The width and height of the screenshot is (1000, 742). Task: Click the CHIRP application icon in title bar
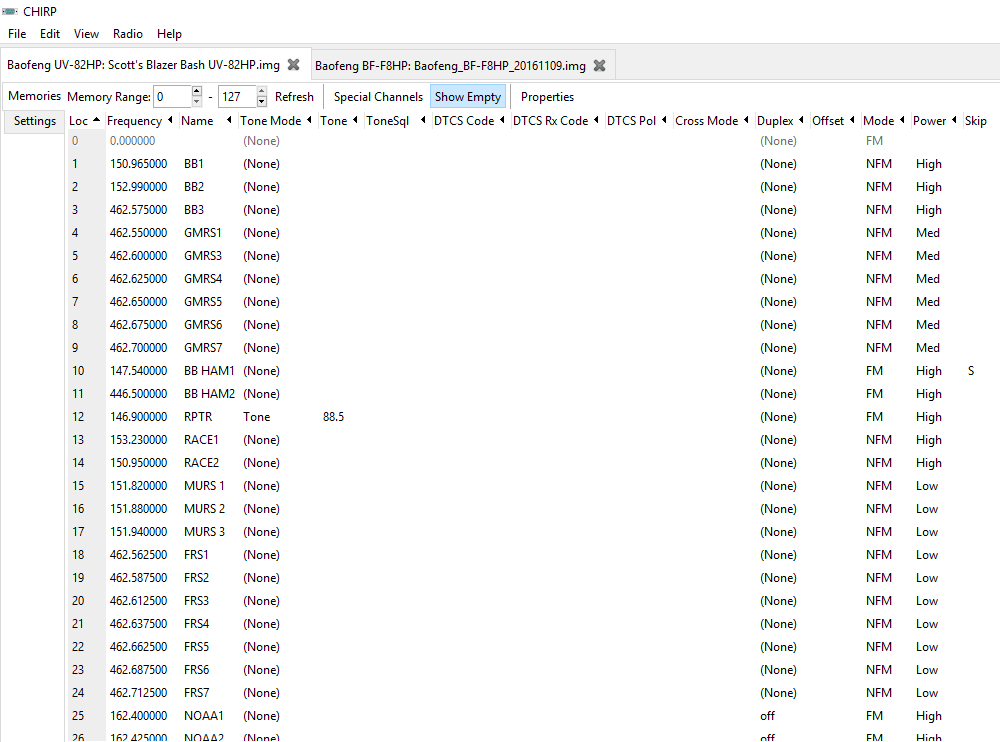pyautogui.click(x=10, y=11)
